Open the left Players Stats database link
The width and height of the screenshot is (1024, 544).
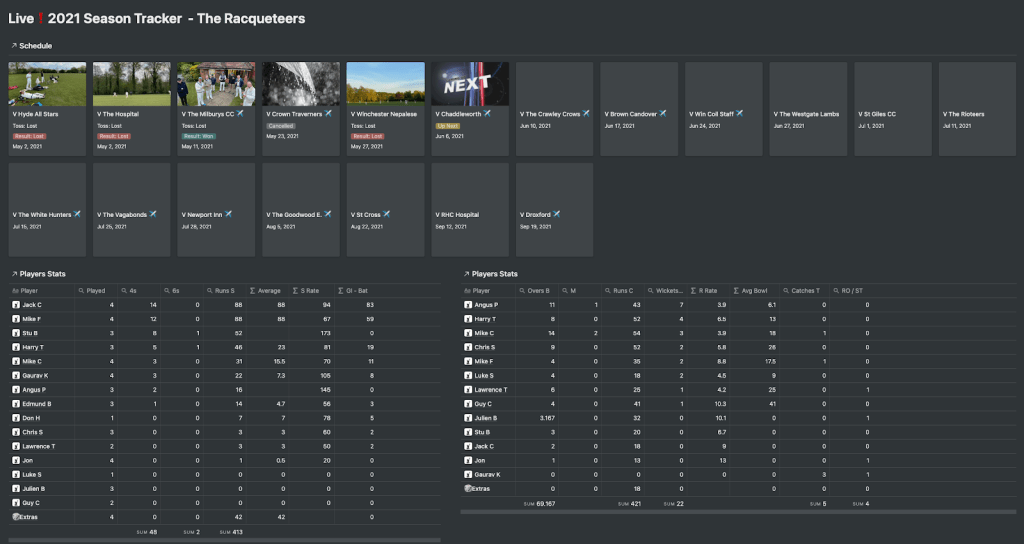click(43, 273)
